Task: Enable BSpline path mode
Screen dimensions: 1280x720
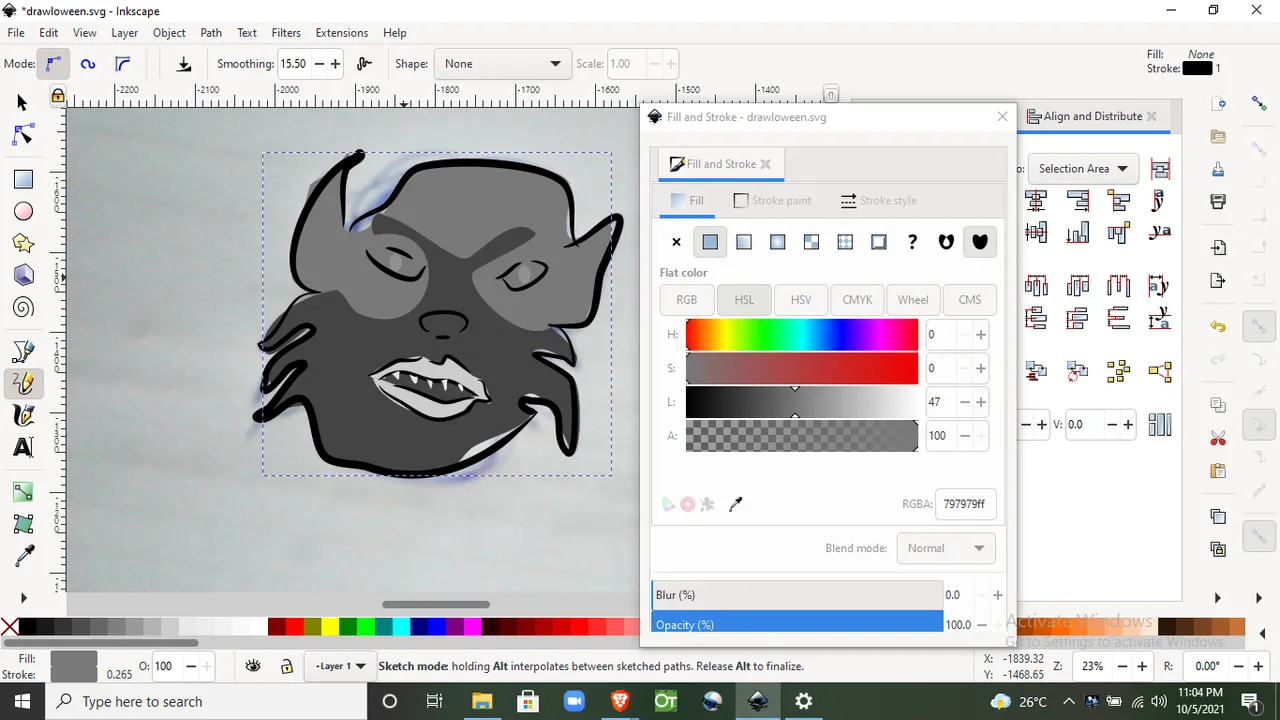Action: pyautogui.click(x=122, y=64)
